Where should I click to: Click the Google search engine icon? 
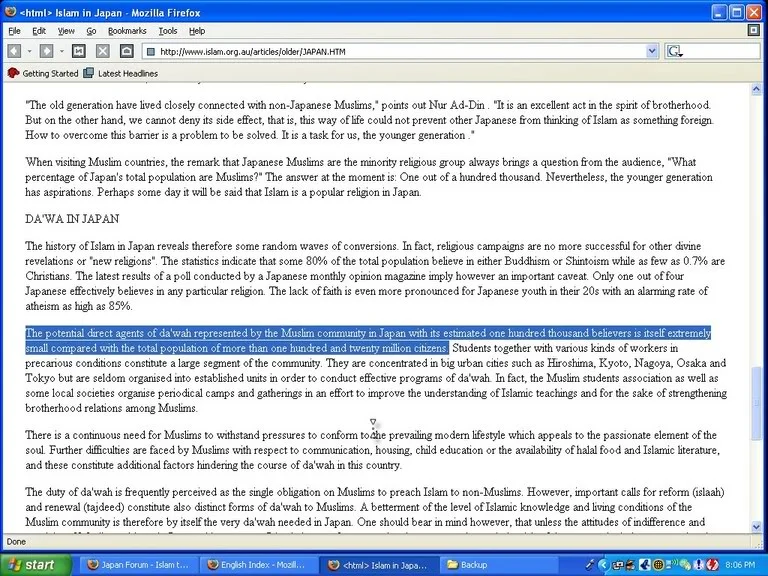point(675,51)
